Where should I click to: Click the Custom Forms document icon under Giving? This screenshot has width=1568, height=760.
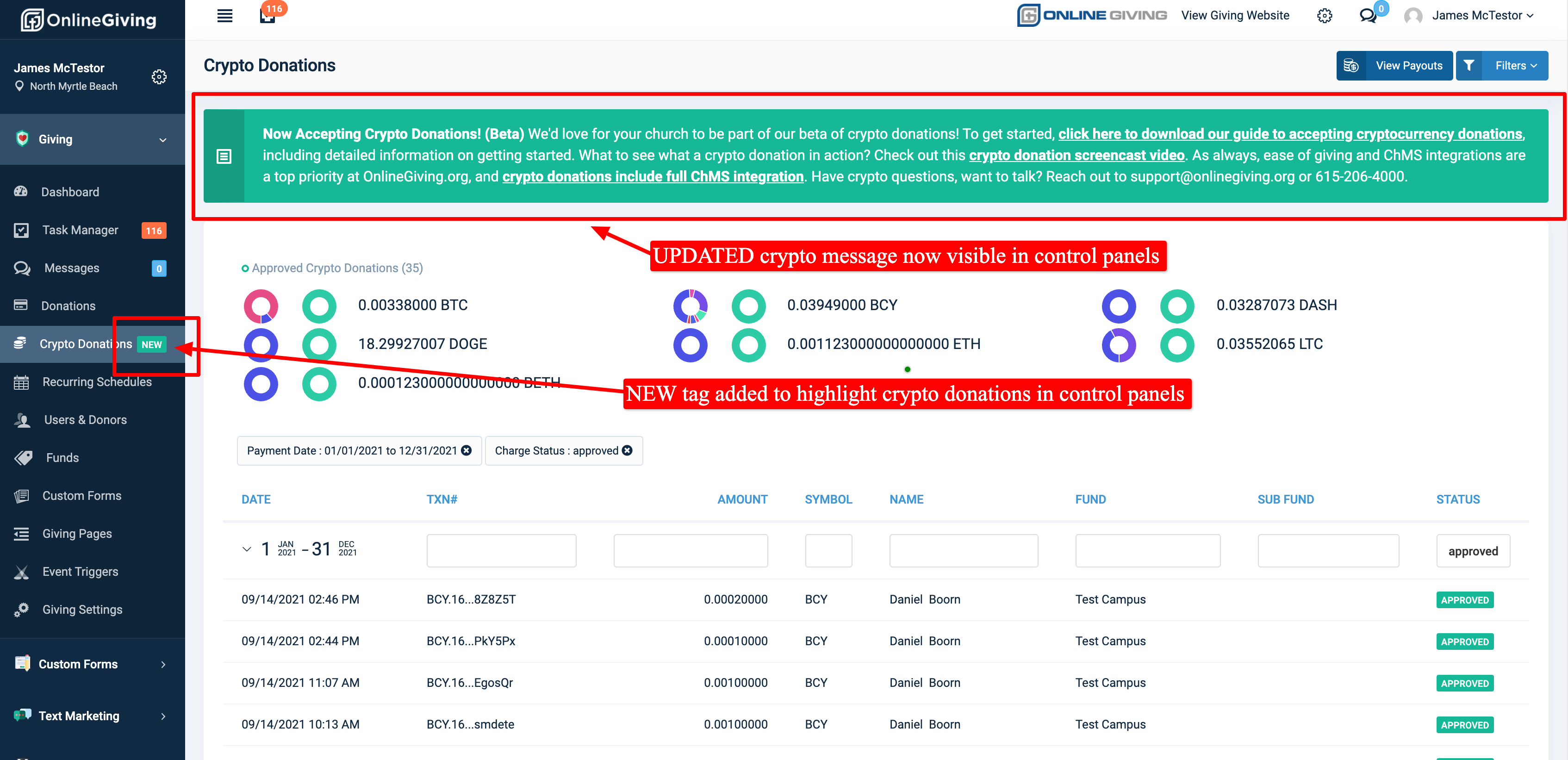point(21,496)
